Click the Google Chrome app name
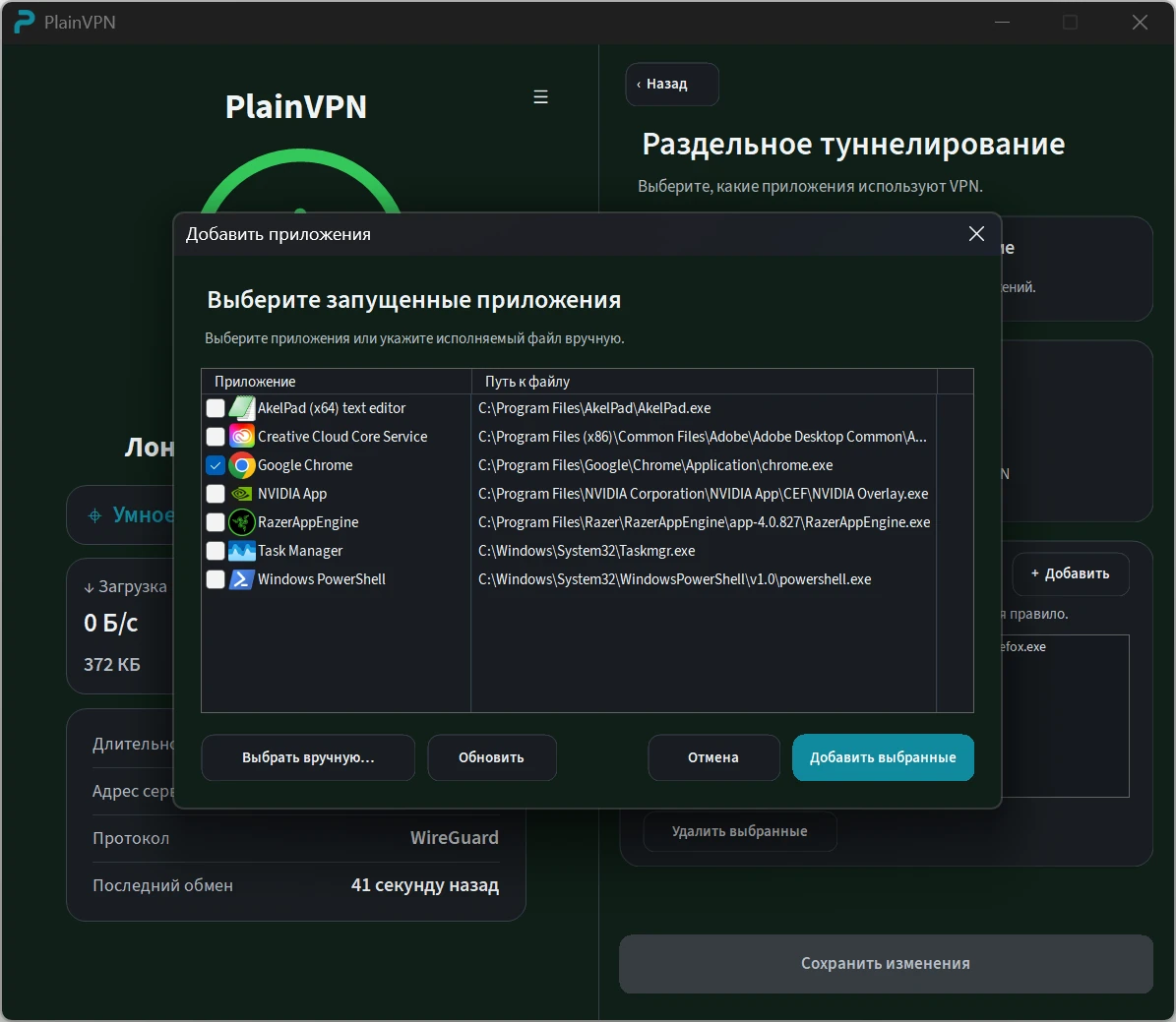The width and height of the screenshot is (1176, 1022). (x=305, y=465)
